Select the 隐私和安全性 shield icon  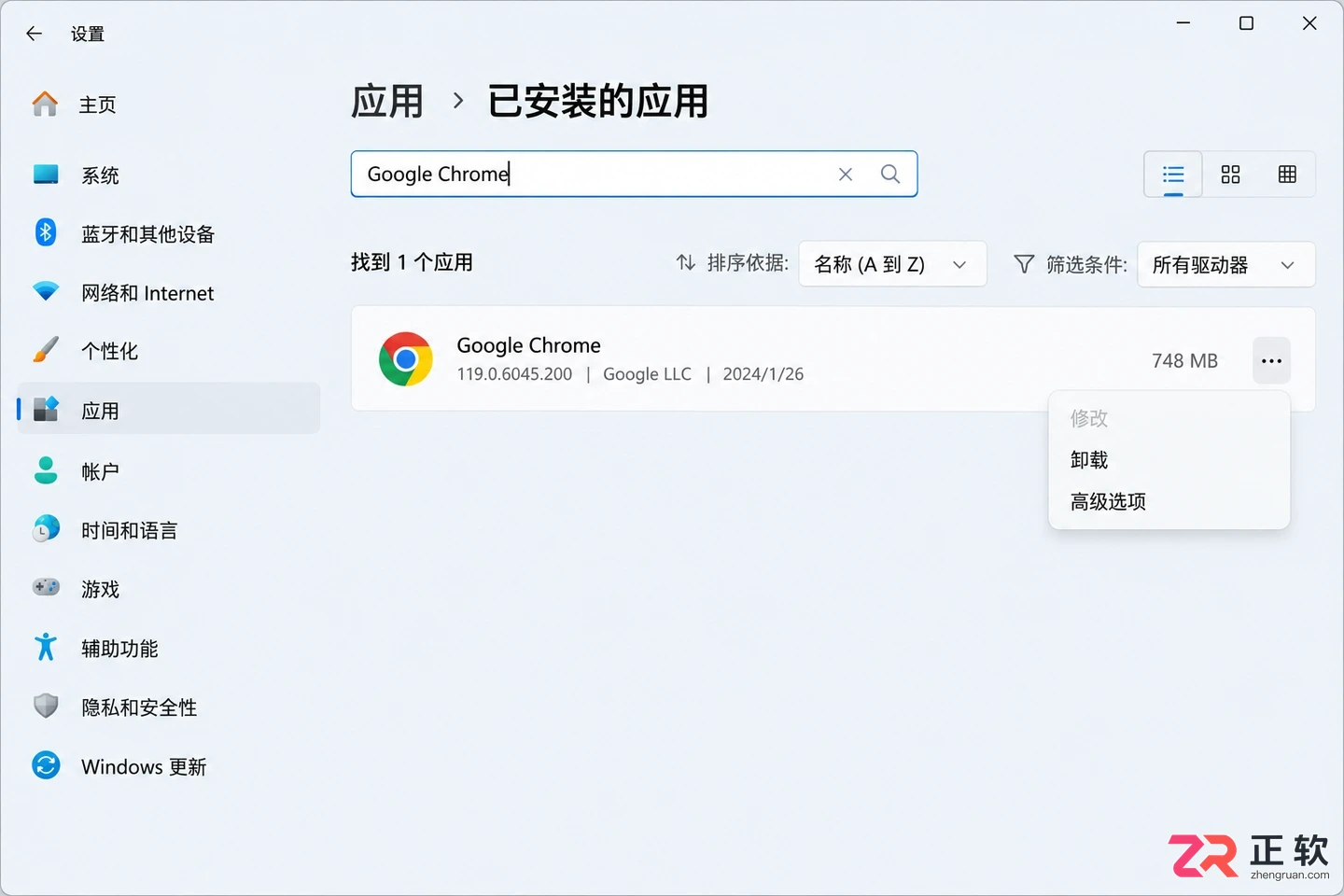point(46,706)
